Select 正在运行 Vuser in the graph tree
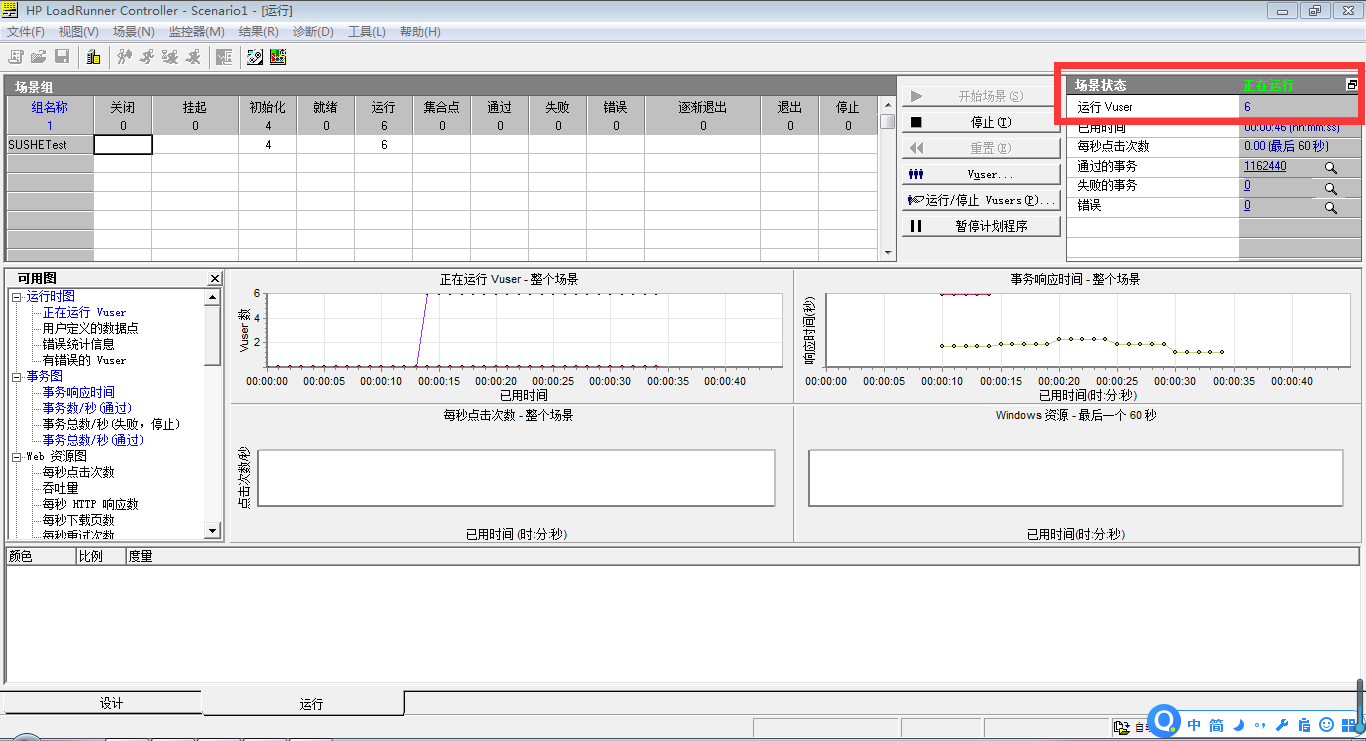Screen dimensions: 1366x741 (x=84, y=312)
